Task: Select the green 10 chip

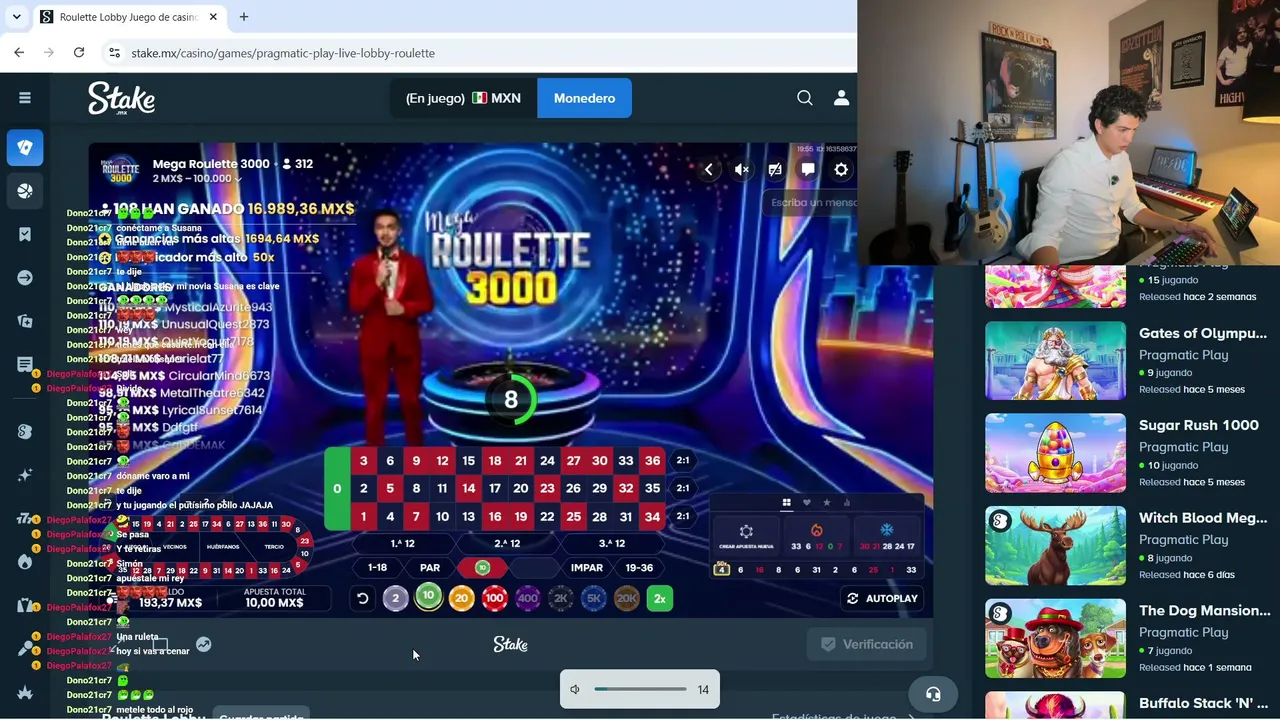Action: [428, 597]
